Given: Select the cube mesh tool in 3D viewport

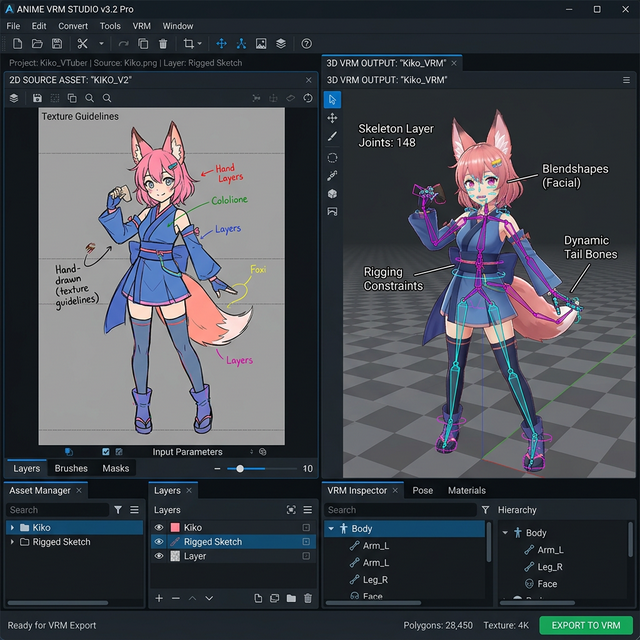Looking at the screenshot, I should [332, 193].
